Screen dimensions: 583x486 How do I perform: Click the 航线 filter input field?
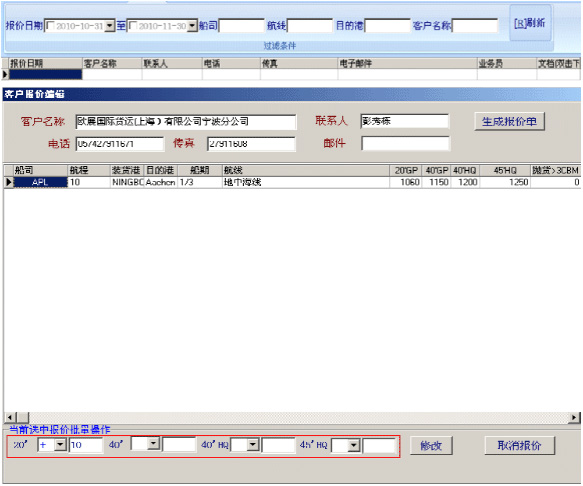(310, 26)
